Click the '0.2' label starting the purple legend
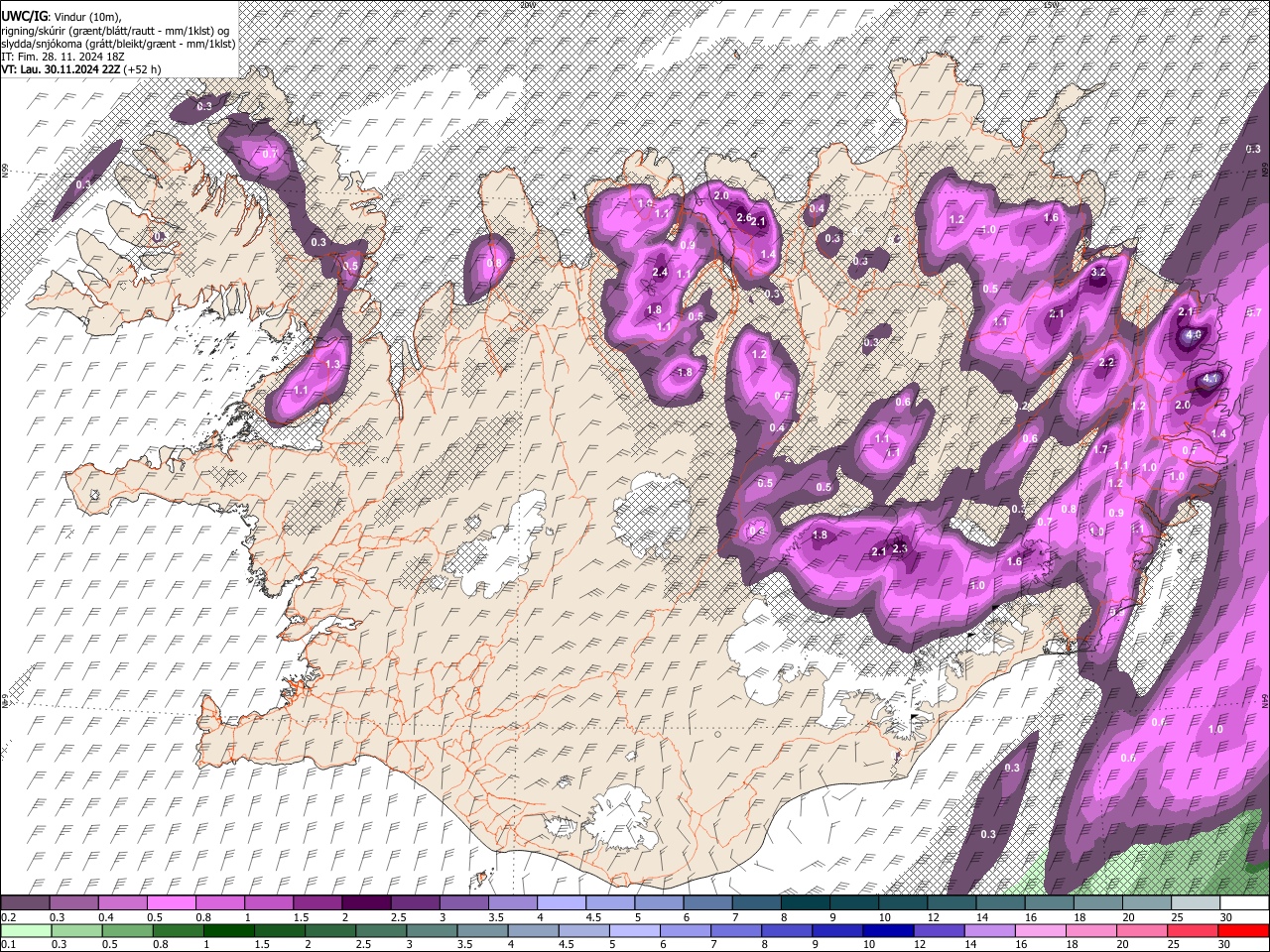Image resolution: width=1270 pixels, height=952 pixels. coord(8,917)
